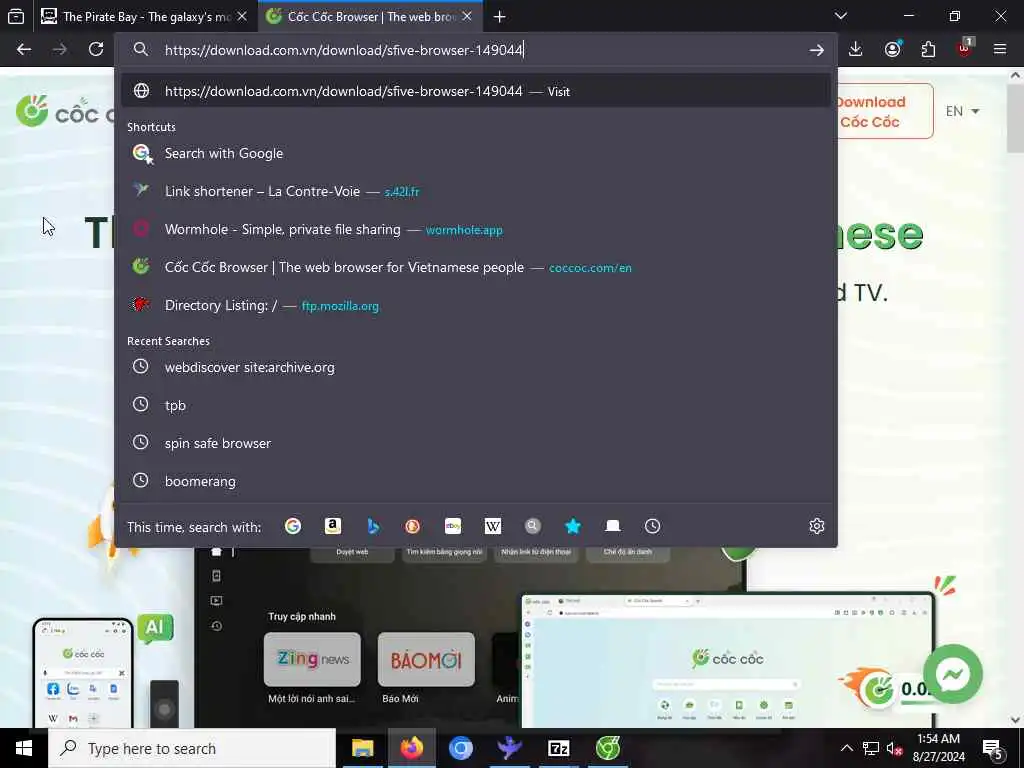Open the Cốc Cốc Browser coccoc.com/en suggestion
The image size is (1024, 768).
[x=475, y=267]
